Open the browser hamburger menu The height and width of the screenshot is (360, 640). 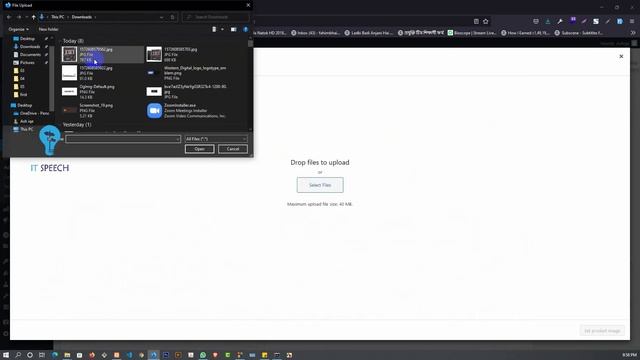(632, 21)
